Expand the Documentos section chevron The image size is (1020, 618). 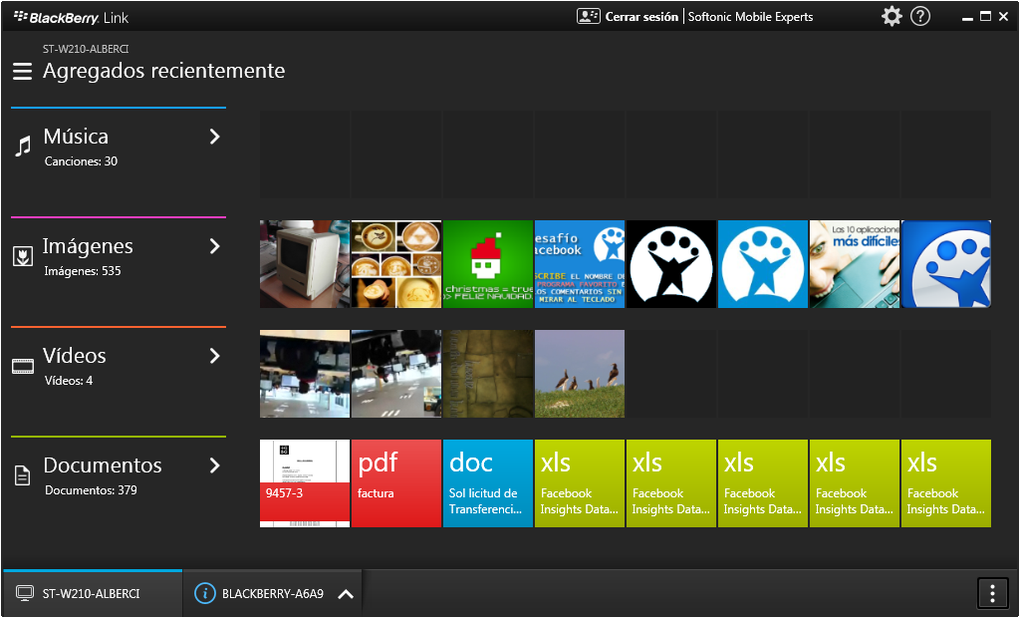coord(215,466)
